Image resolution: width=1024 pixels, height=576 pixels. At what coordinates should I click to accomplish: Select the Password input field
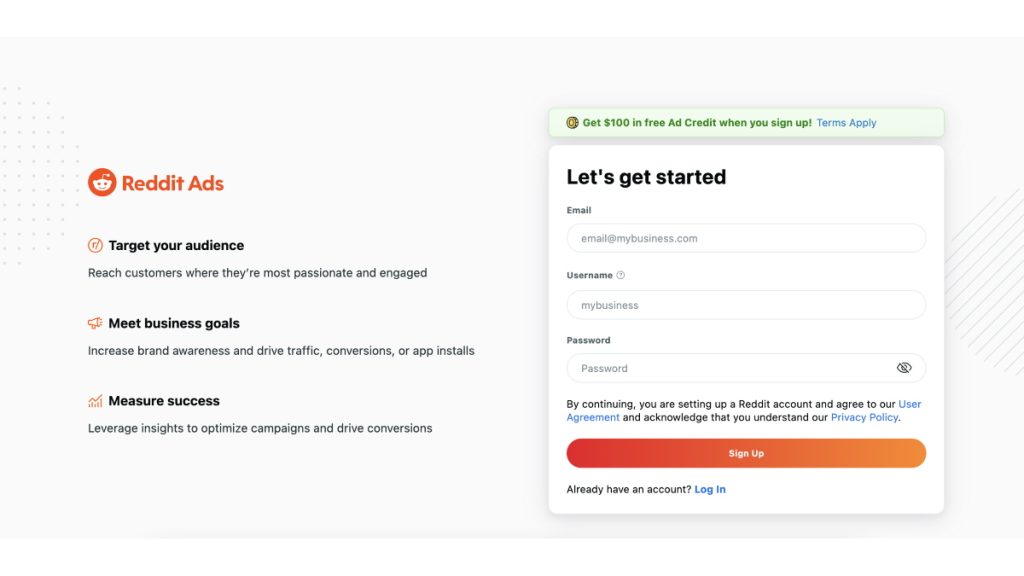730,368
